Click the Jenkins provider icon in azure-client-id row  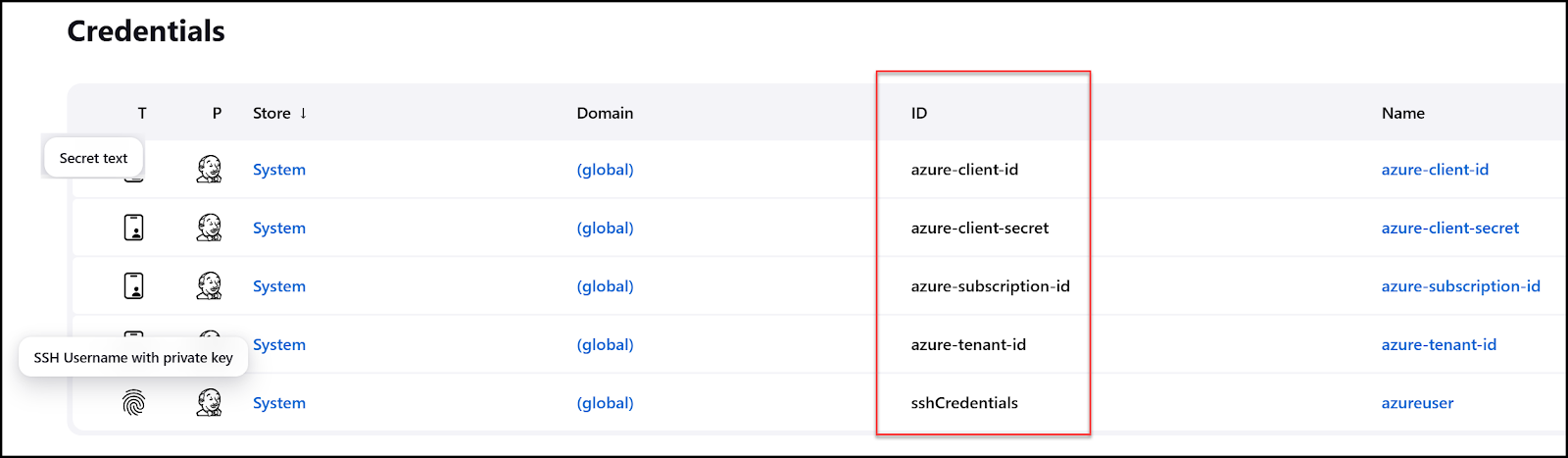click(209, 170)
